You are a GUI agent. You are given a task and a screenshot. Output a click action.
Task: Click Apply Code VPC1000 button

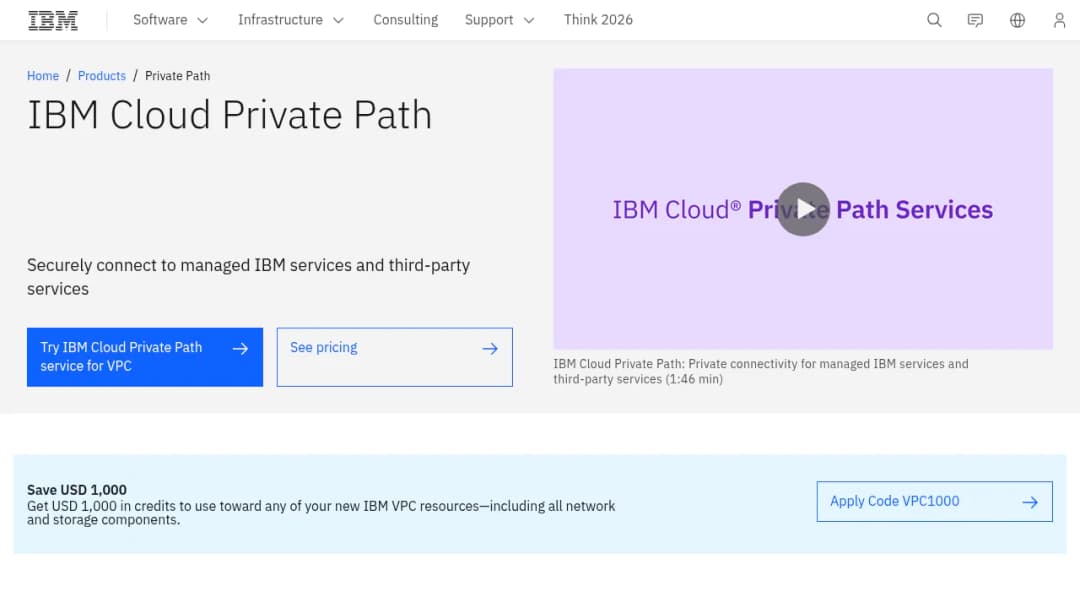point(934,501)
